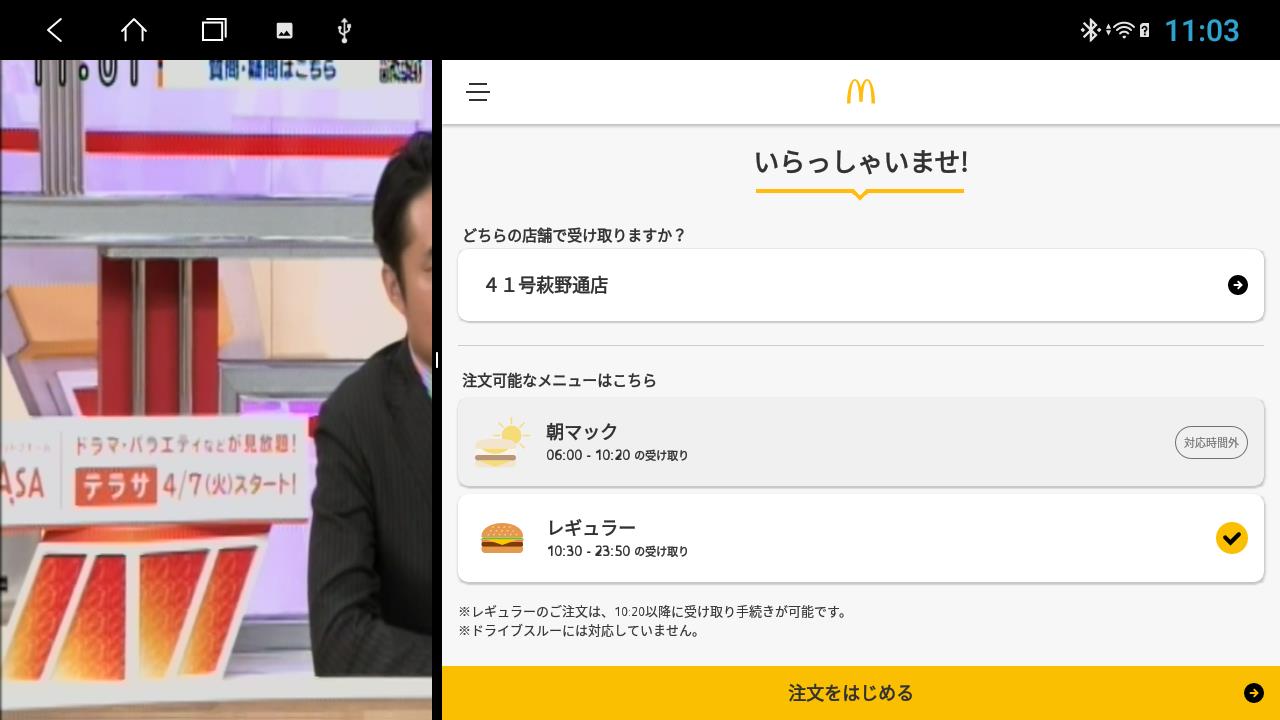Tap the split-screen divider handle

(x=437, y=360)
